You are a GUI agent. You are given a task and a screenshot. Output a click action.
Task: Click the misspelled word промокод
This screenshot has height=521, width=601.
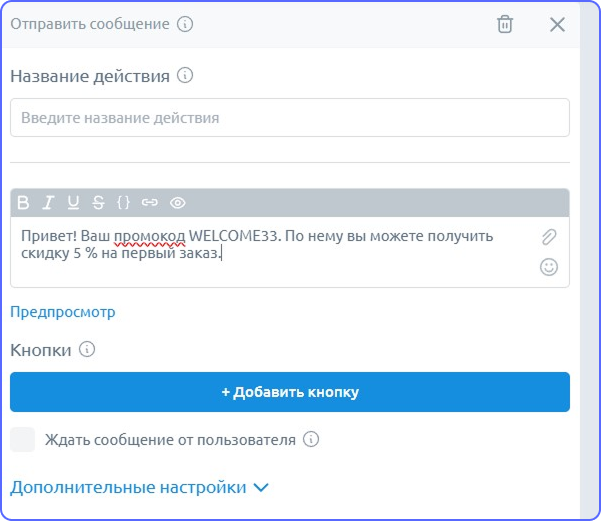[150, 236]
